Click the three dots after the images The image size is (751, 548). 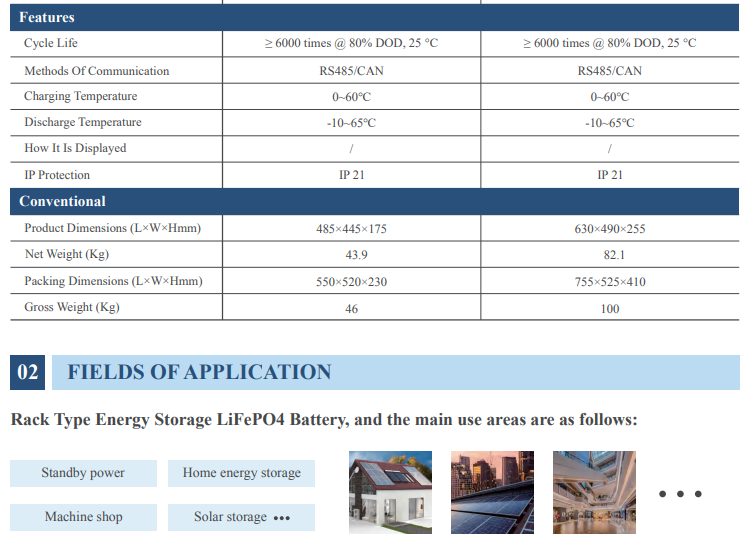coord(680,494)
